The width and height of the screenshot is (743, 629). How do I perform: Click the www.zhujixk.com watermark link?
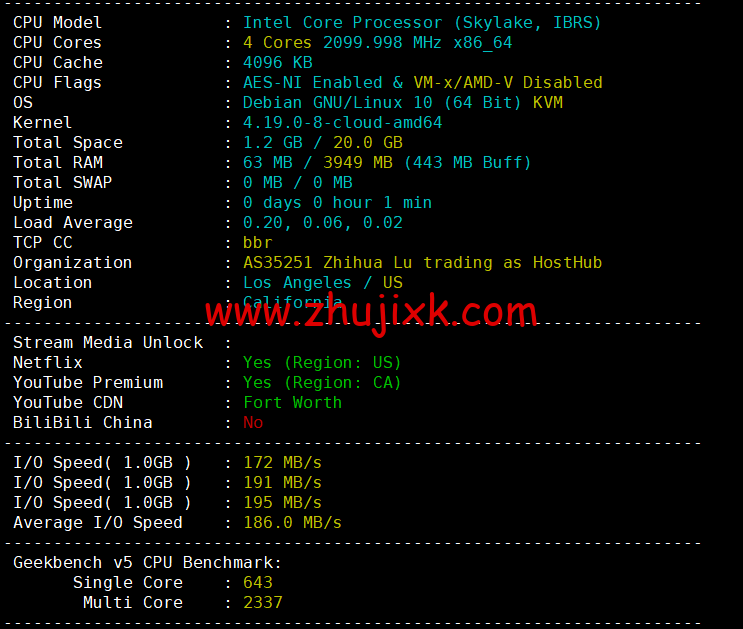coord(372,313)
